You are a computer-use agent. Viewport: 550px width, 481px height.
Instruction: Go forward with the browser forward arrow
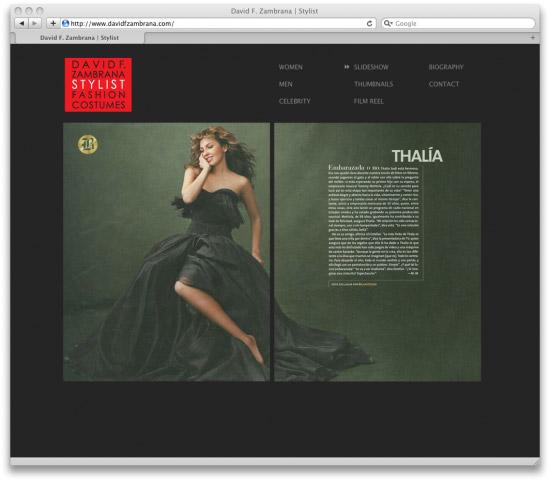click(34, 24)
